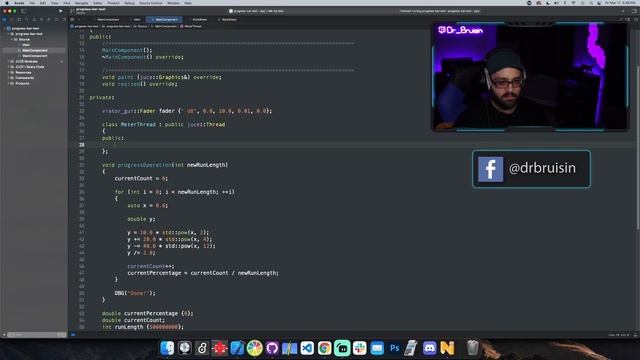Open the Mail icon in the Dock
The width and height of the screenshot is (640, 360).
point(377,348)
